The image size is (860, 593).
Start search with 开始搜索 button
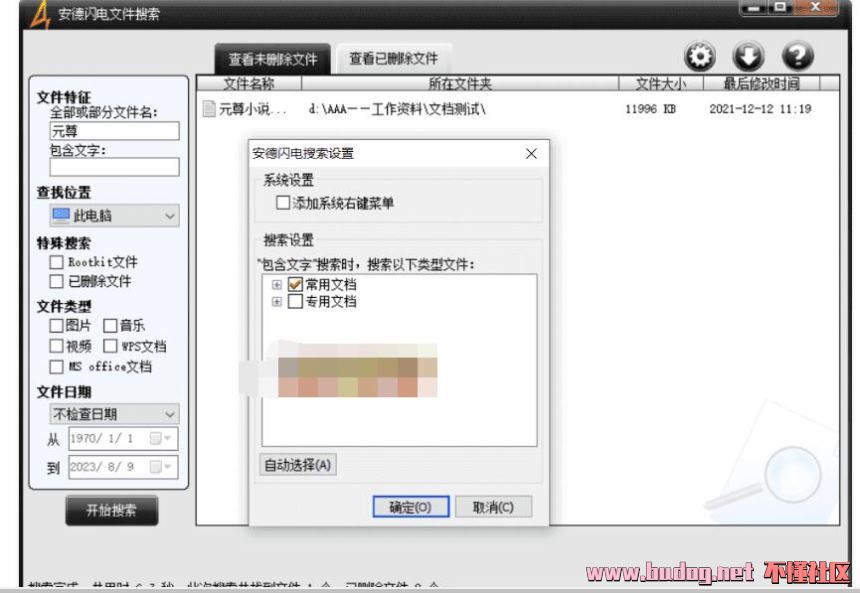112,511
